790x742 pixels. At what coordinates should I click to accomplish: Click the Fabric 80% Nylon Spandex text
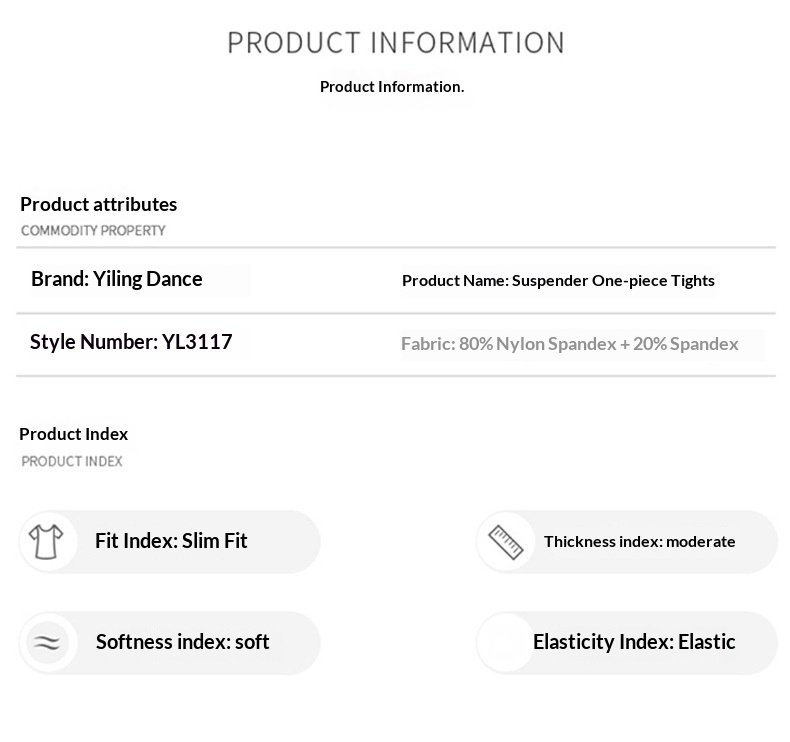pos(569,344)
